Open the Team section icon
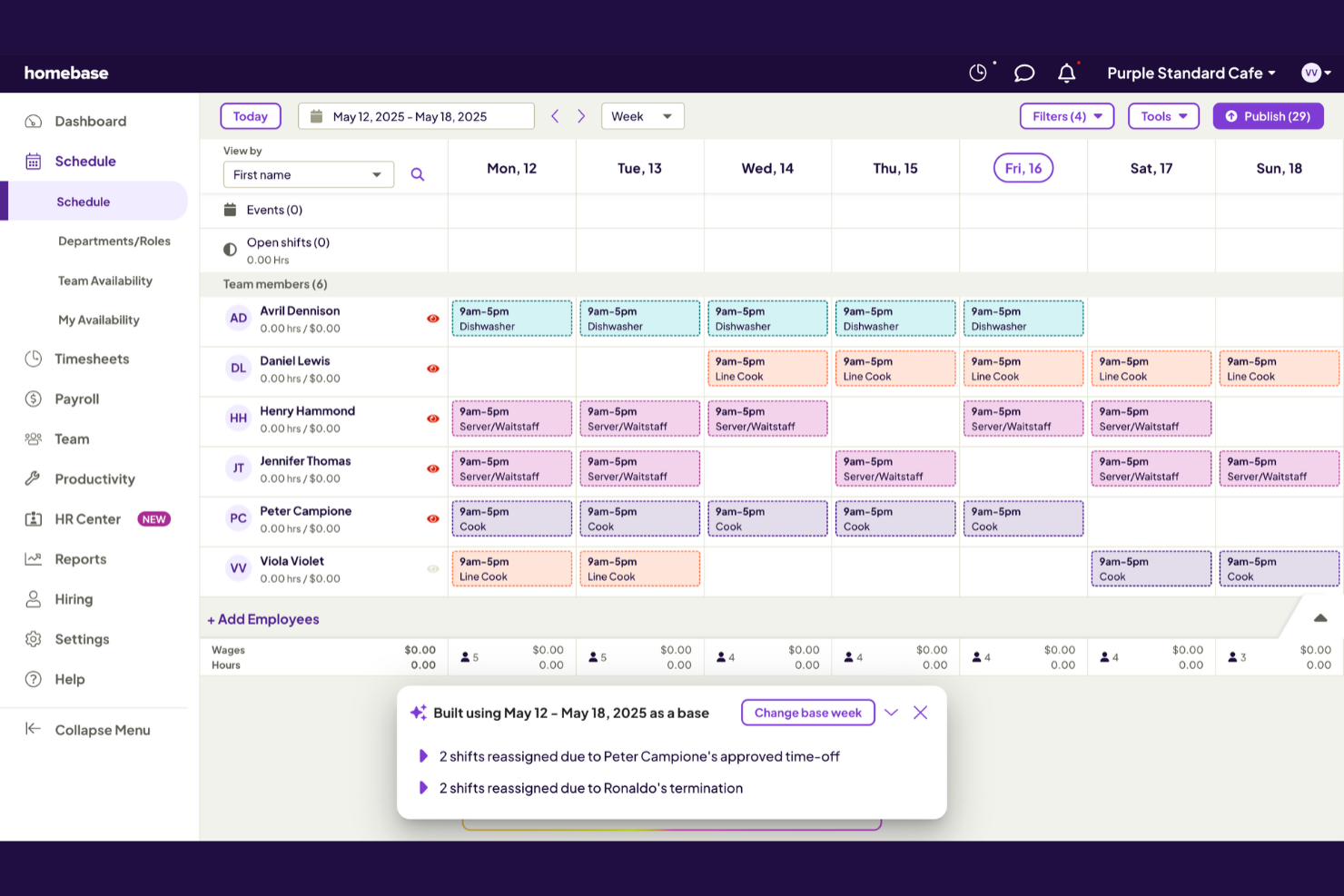1344x896 pixels. [x=34, y=438]
